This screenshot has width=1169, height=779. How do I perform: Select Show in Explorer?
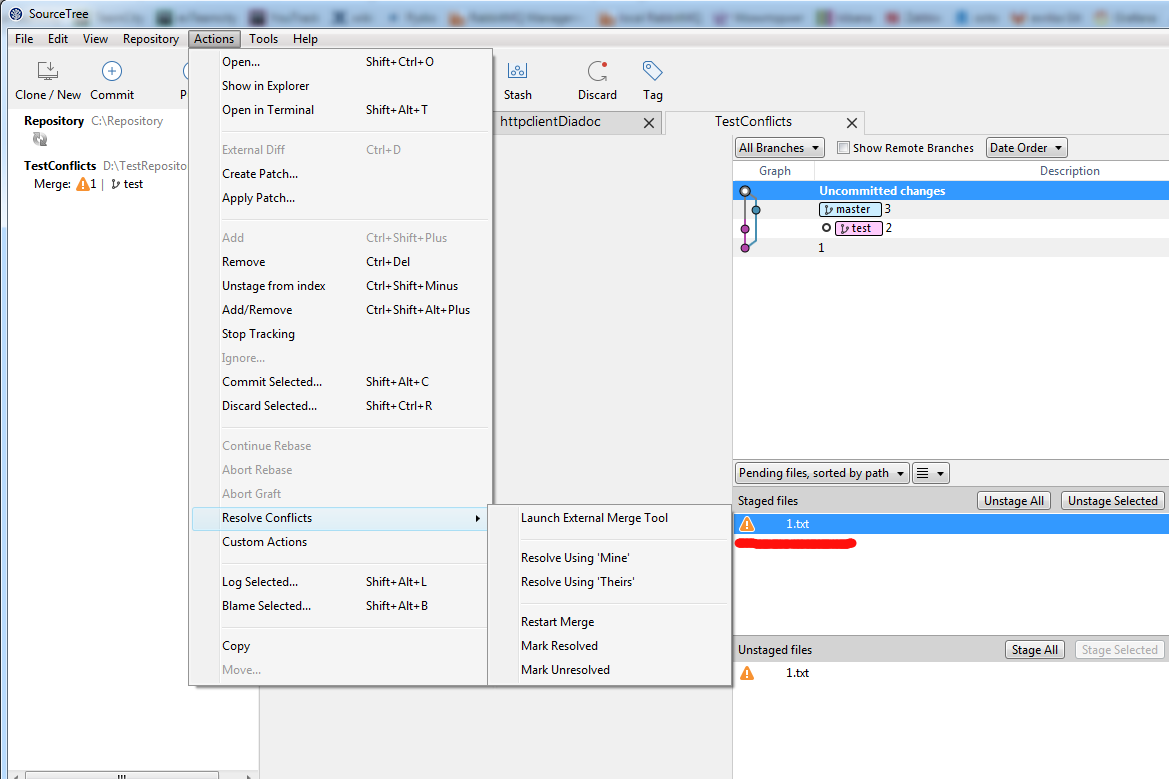click(341, 86)
